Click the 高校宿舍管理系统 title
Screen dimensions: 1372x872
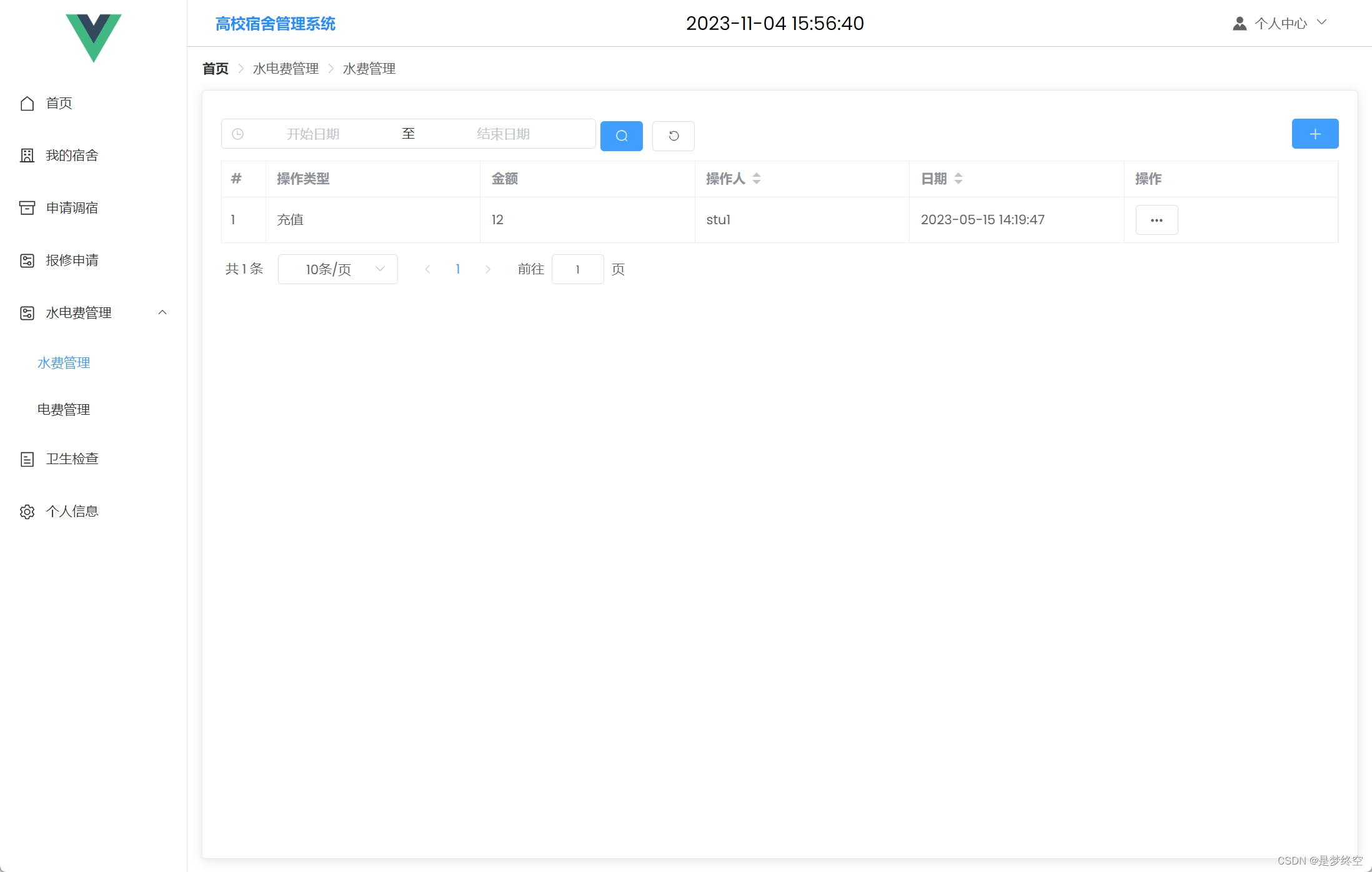pyautogui.click(x=276, y=24)
